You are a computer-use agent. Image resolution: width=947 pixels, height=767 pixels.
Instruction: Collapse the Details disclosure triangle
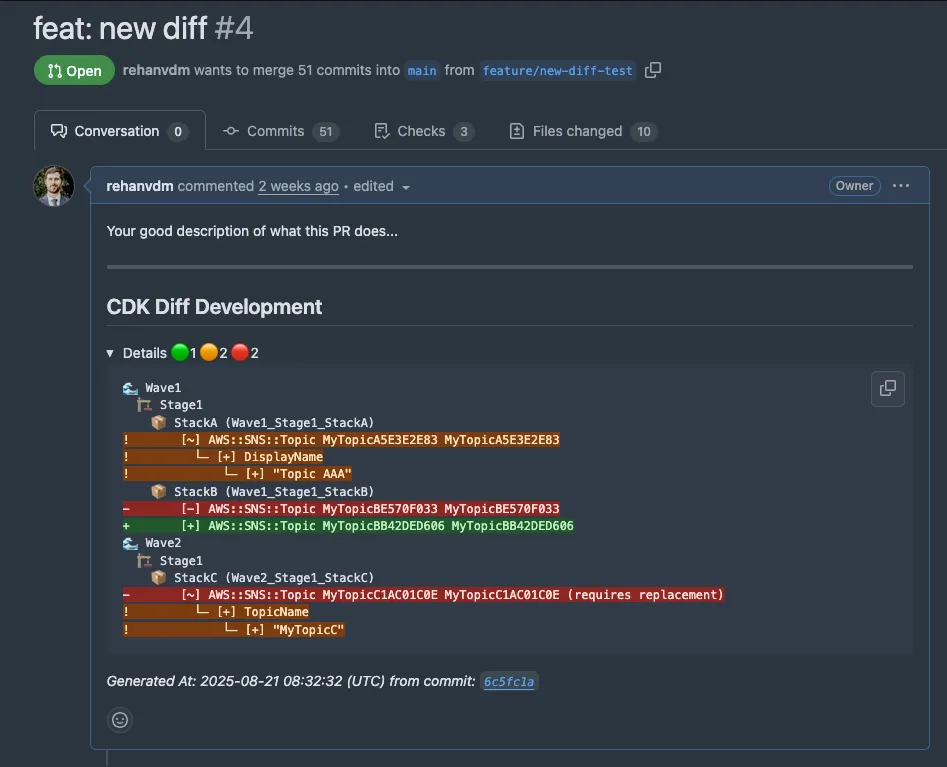coord(110,353)
